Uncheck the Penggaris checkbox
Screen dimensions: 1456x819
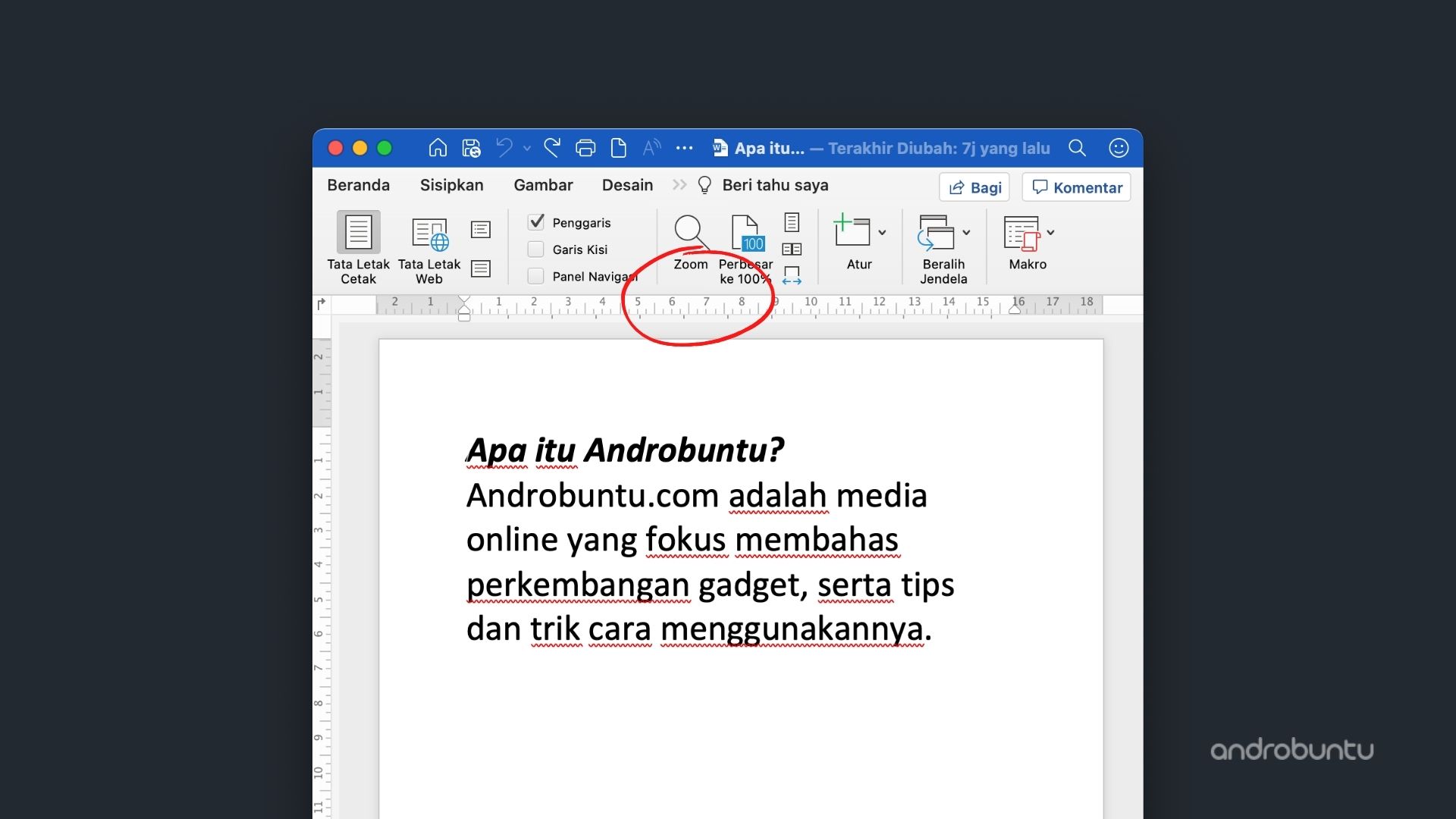click(538, 222)
